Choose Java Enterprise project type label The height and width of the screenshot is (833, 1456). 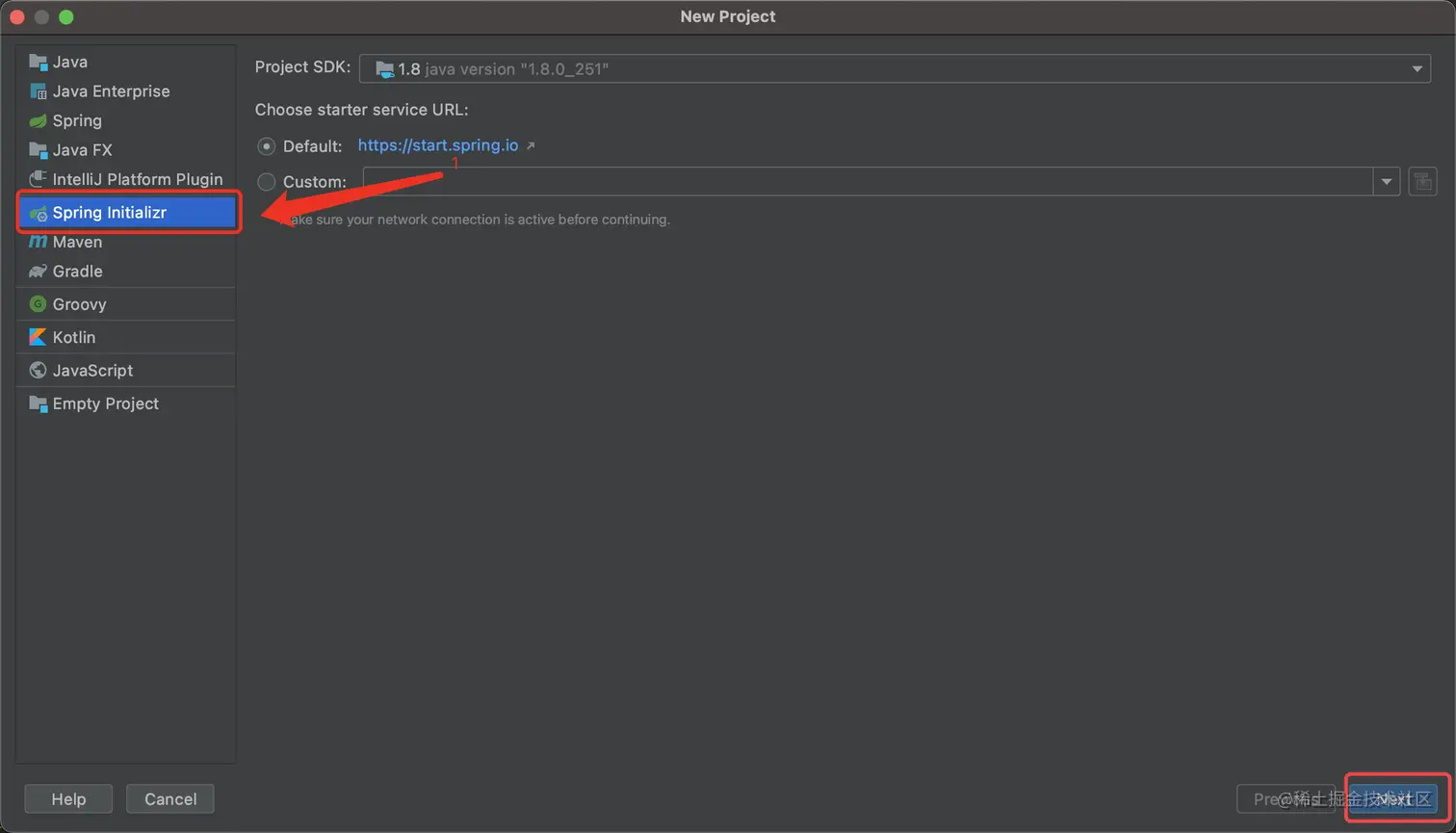(112, 91)
